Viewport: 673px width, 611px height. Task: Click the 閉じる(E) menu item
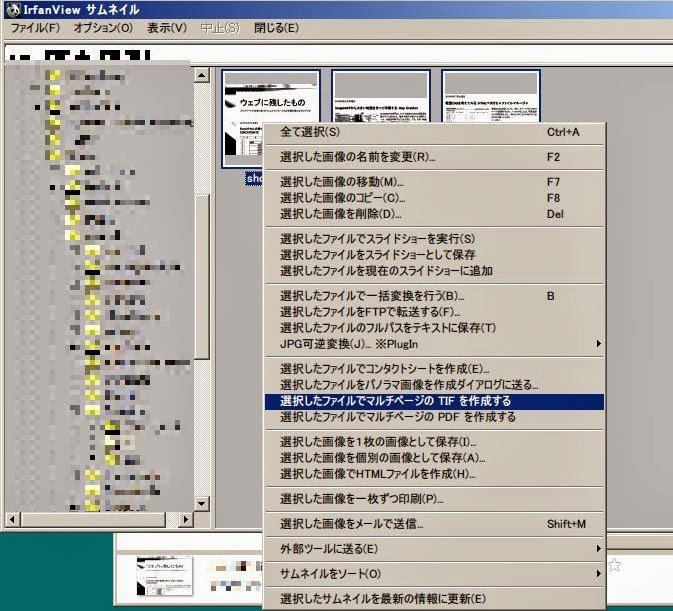pos(276,28)
